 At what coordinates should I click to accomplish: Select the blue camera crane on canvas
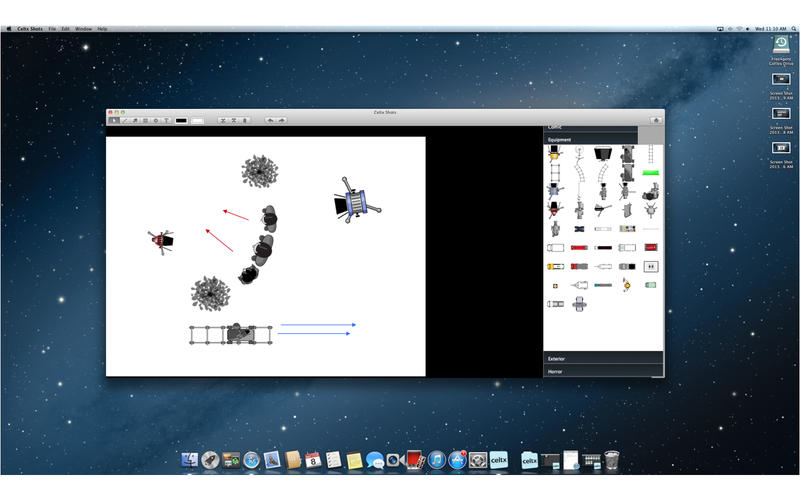tap(356, 201)
